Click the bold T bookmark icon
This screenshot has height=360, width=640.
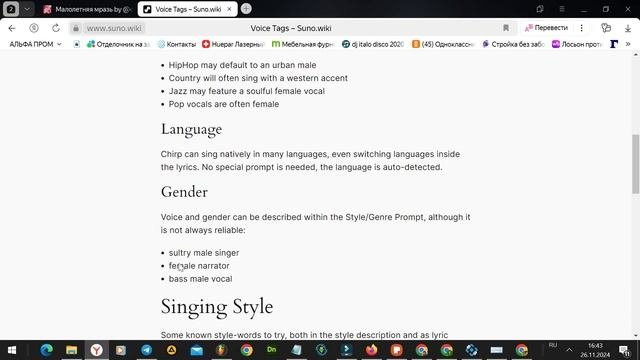(614, 44)
